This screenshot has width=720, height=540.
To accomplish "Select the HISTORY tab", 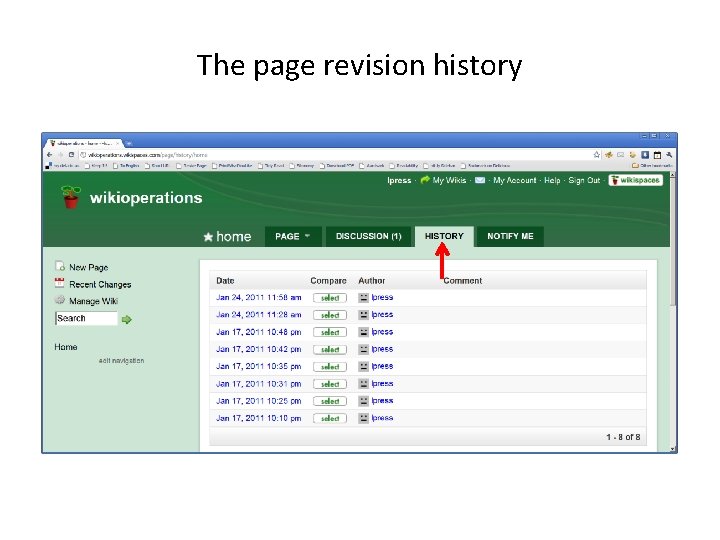I will click(x=444, y=236).
